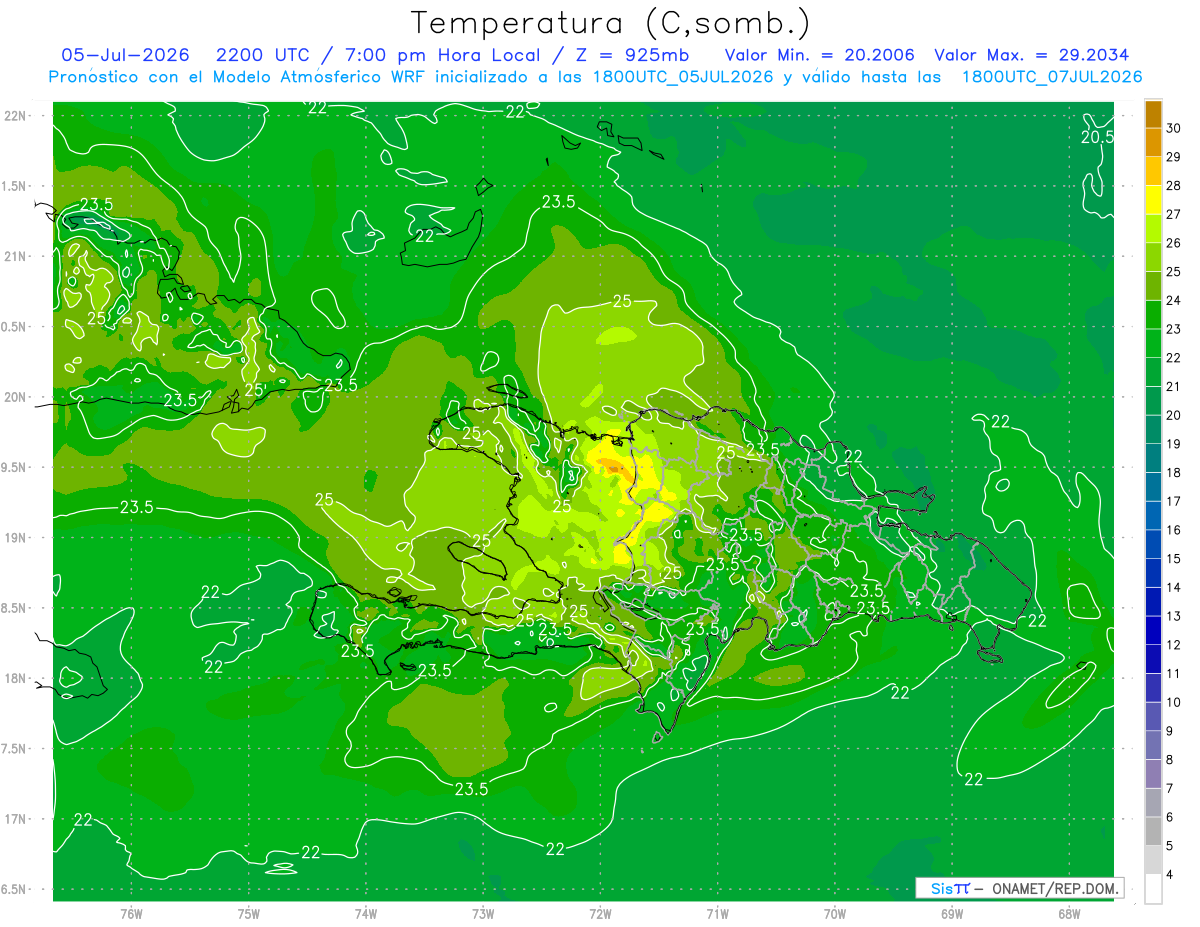Click the "68W" longitude axis label
Image resolution: width=1200 pixels, height=927 pixels.
coord(1069,914)
